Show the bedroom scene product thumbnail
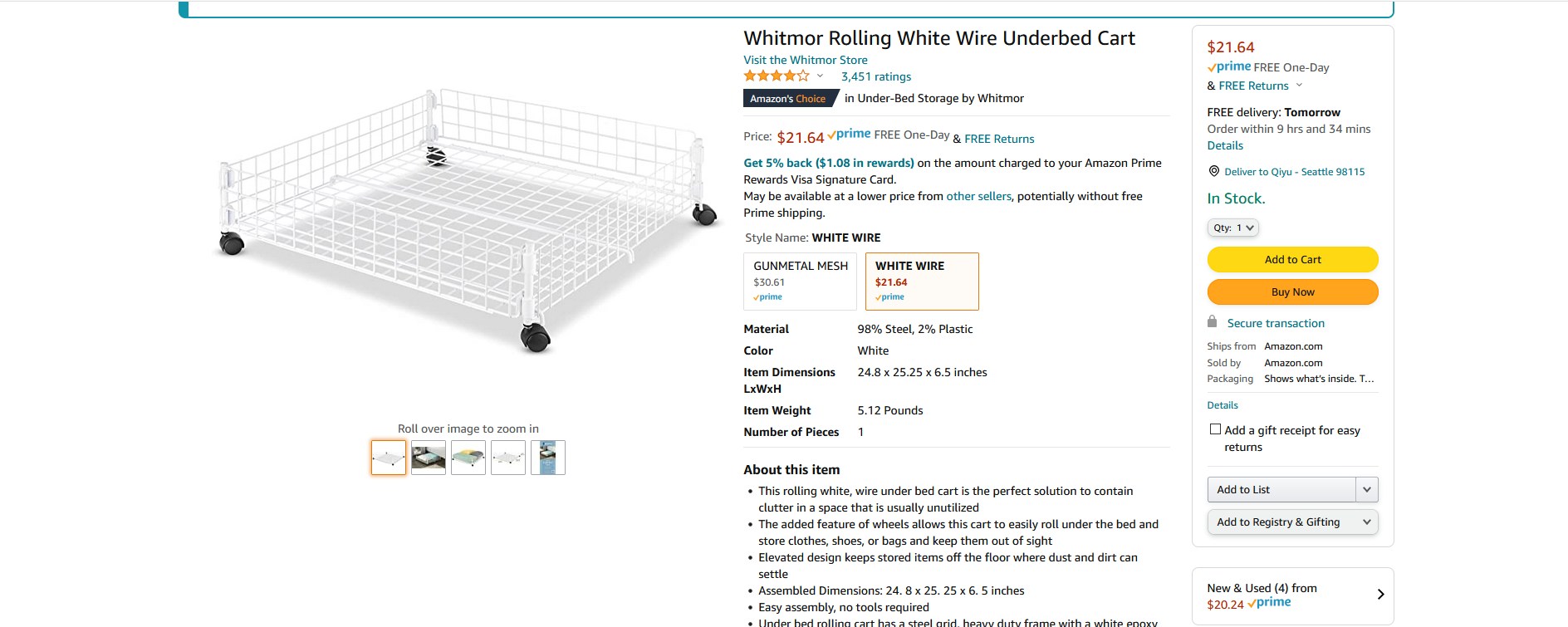The height and width of the screenshot is (627, 1568). [429, 458]
